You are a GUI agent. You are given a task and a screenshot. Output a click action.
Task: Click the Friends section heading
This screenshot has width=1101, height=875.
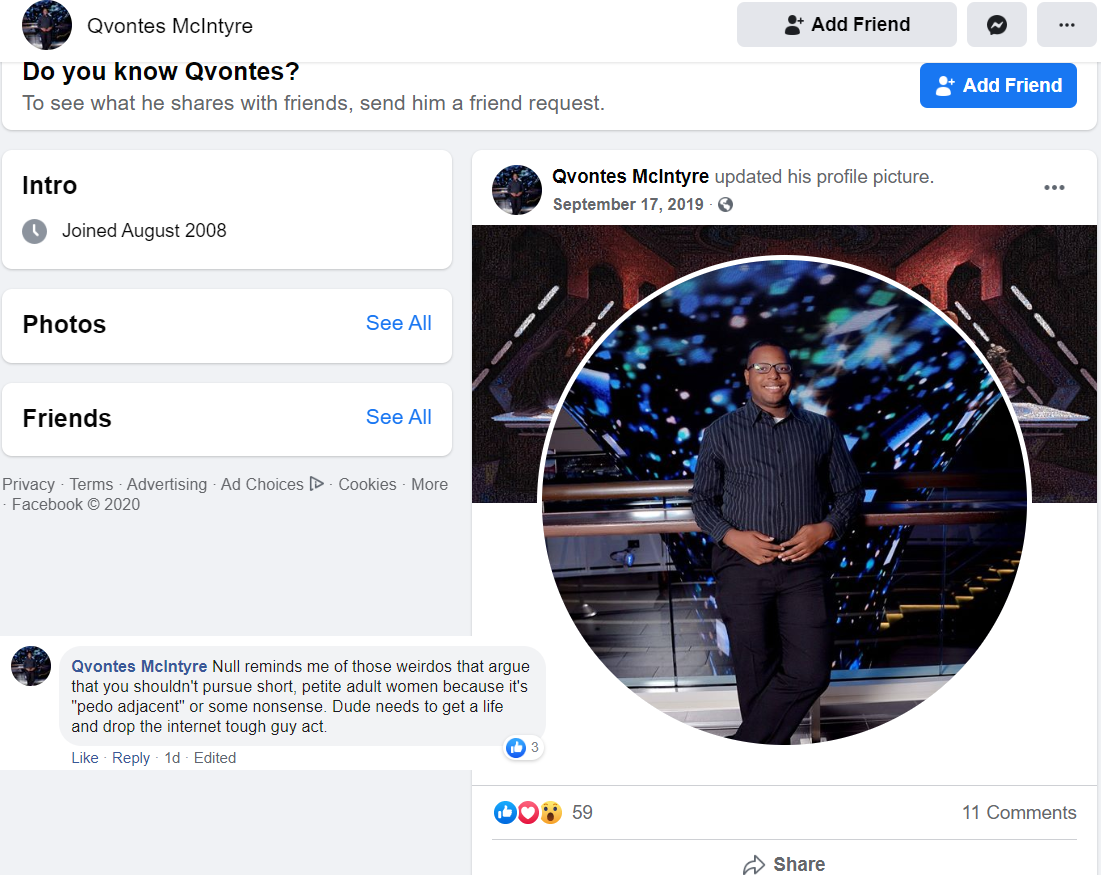(67, 419)
